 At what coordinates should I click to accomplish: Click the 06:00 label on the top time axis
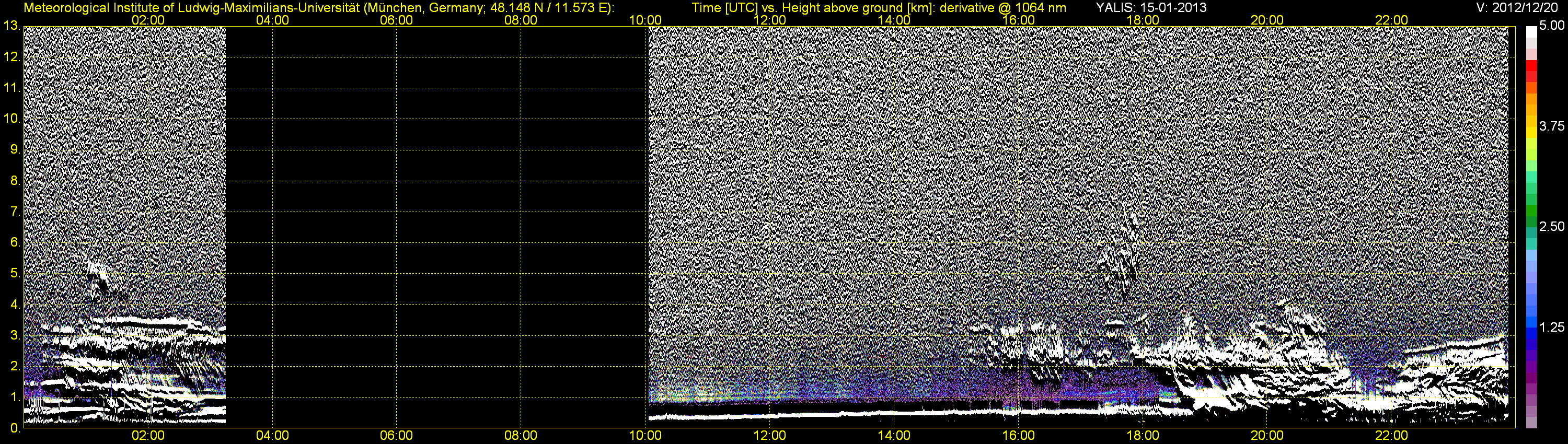(396, 20)
